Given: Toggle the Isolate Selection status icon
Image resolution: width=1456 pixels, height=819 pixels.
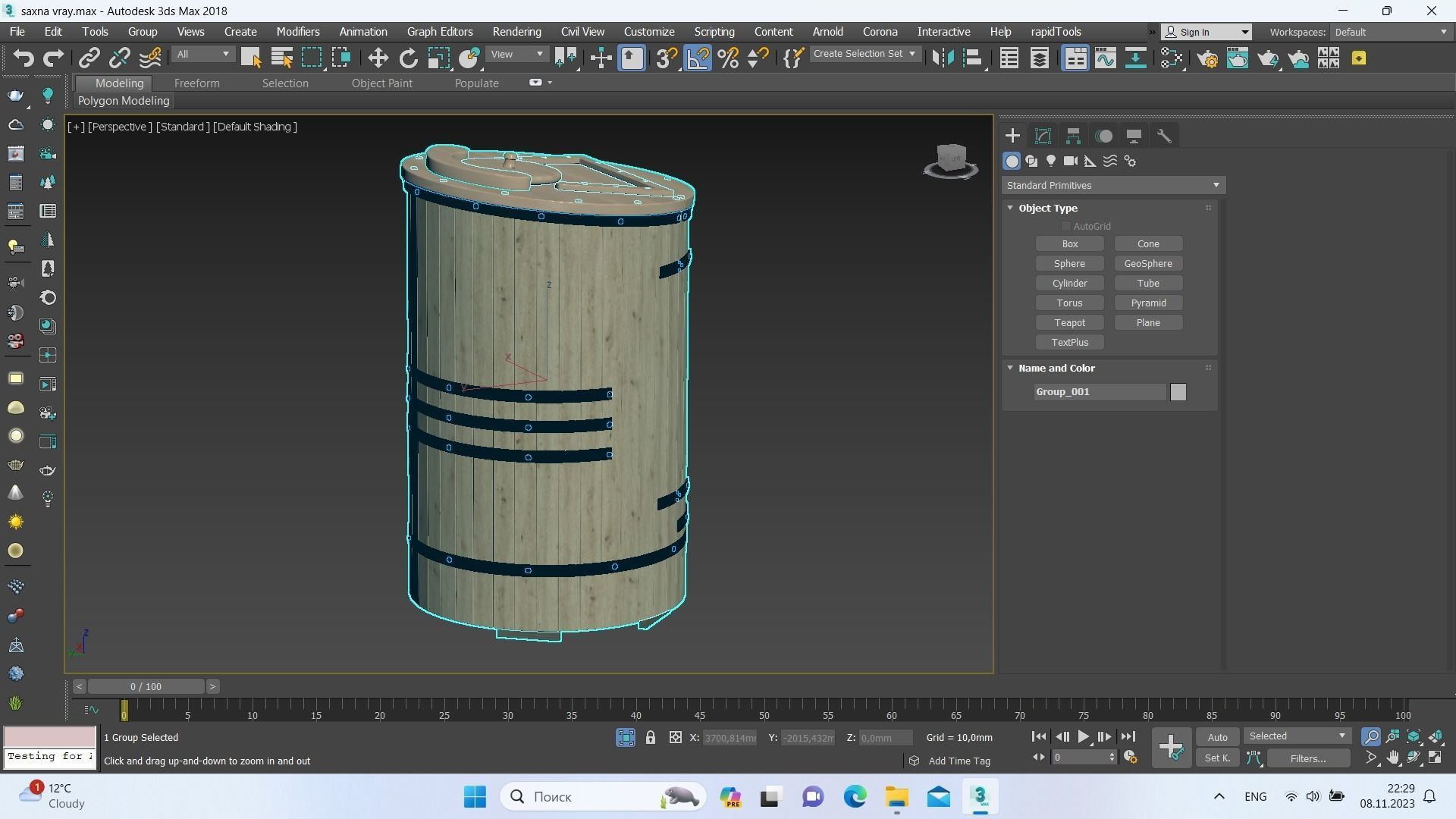Looking at the screenshot, I should point(626,737).
